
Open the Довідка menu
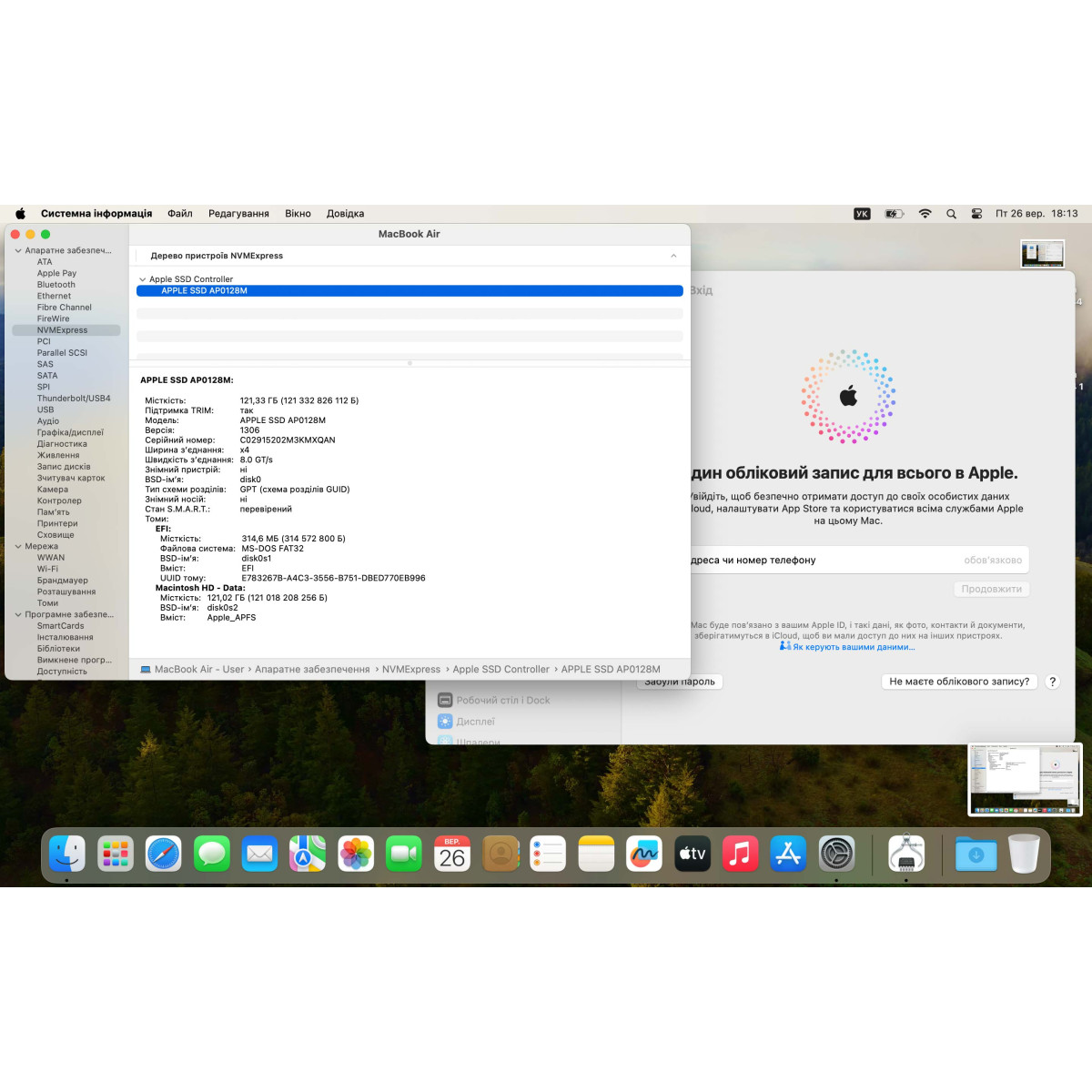tap(345, 214)
